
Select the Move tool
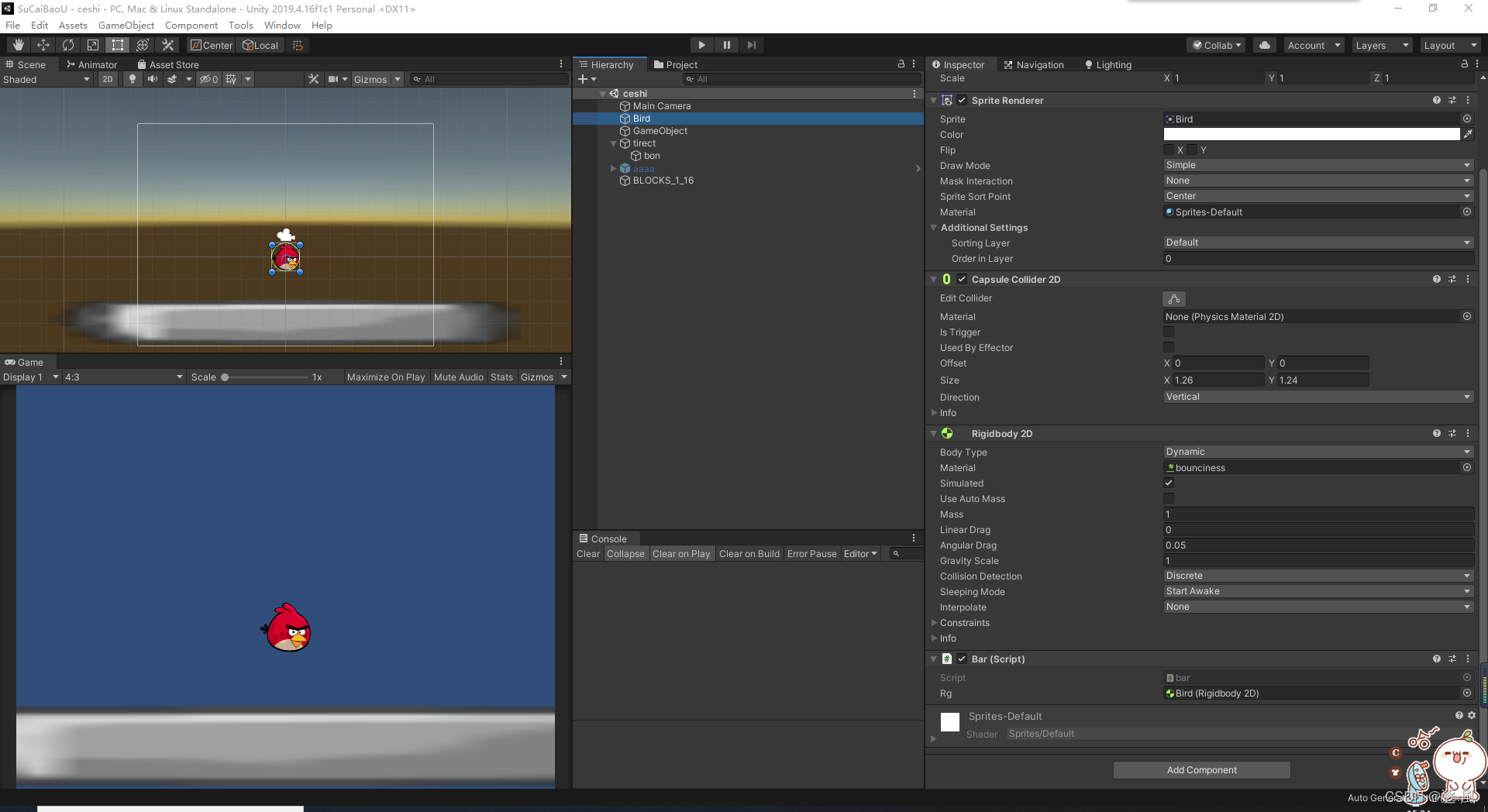43,45
